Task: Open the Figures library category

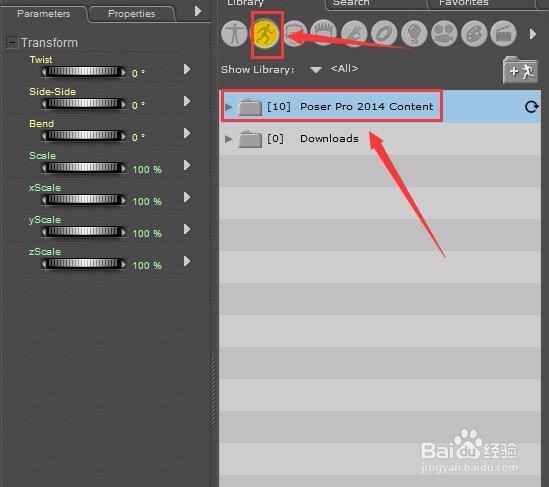Action: click(234, 34)
